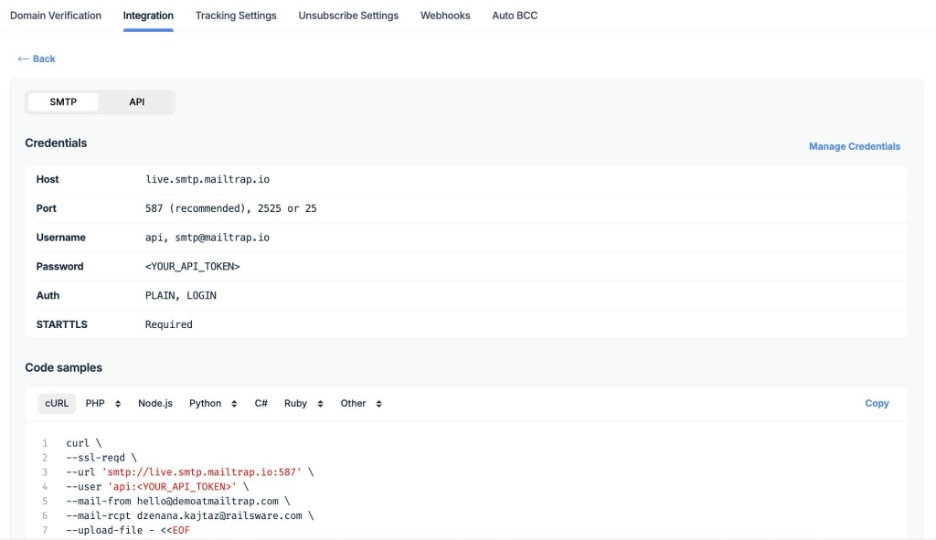Click the password value <YOUR_API_TOKEN>

coord(192,267)
